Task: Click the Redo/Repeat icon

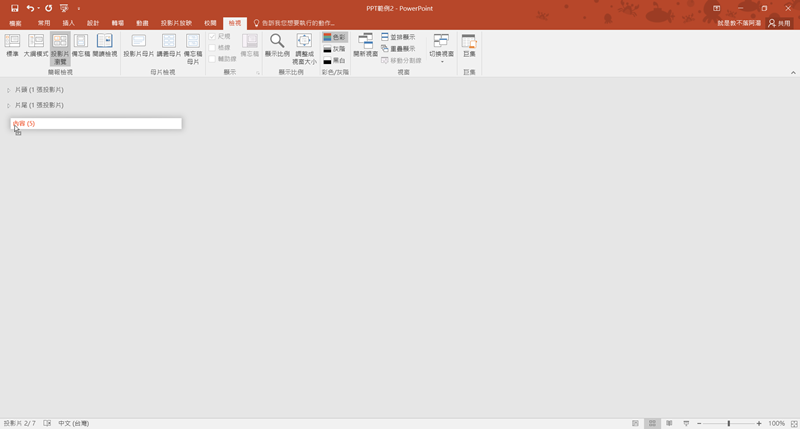Action: tap(48, 8)
